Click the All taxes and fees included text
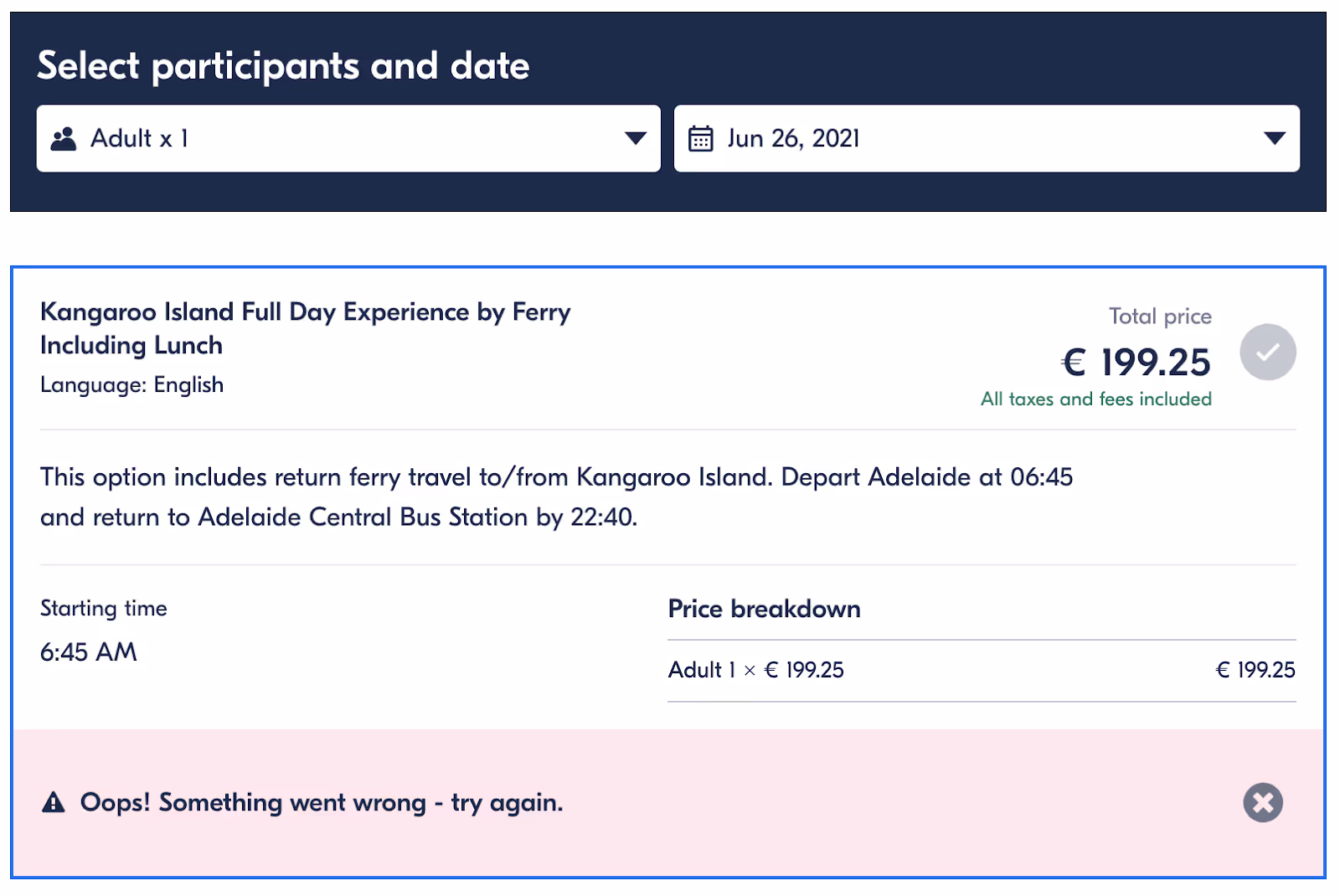 tap(1096, 399)
